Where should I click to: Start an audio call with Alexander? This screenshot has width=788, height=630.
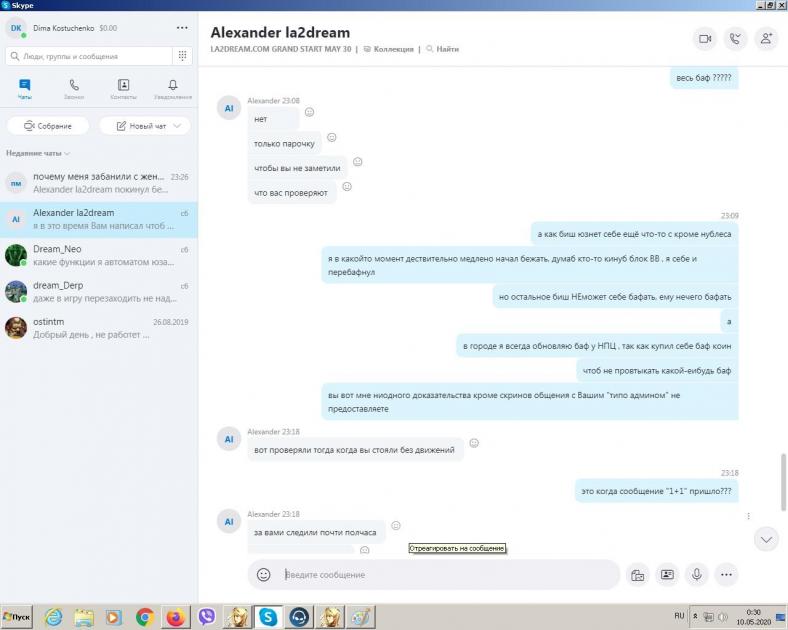point(736,39)
